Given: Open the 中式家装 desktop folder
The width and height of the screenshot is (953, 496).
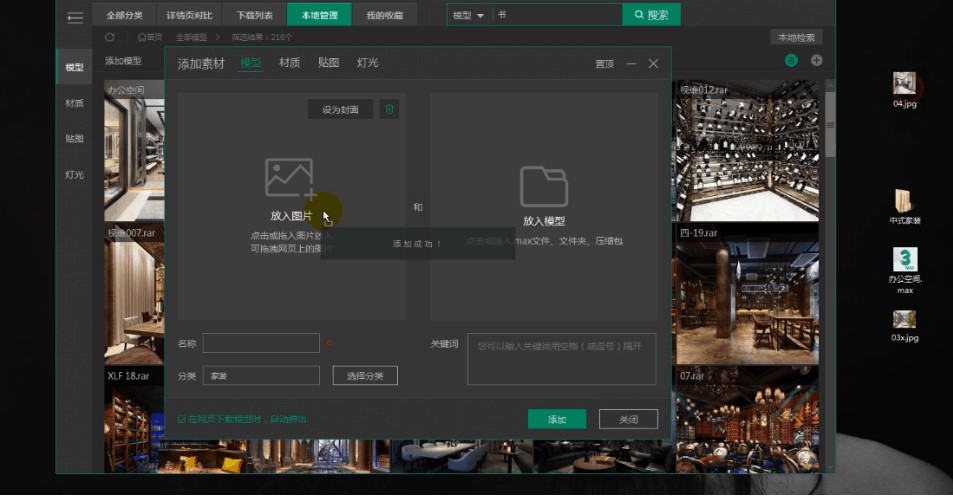Looking at the screenshot, I should click(x=904, y=202).
